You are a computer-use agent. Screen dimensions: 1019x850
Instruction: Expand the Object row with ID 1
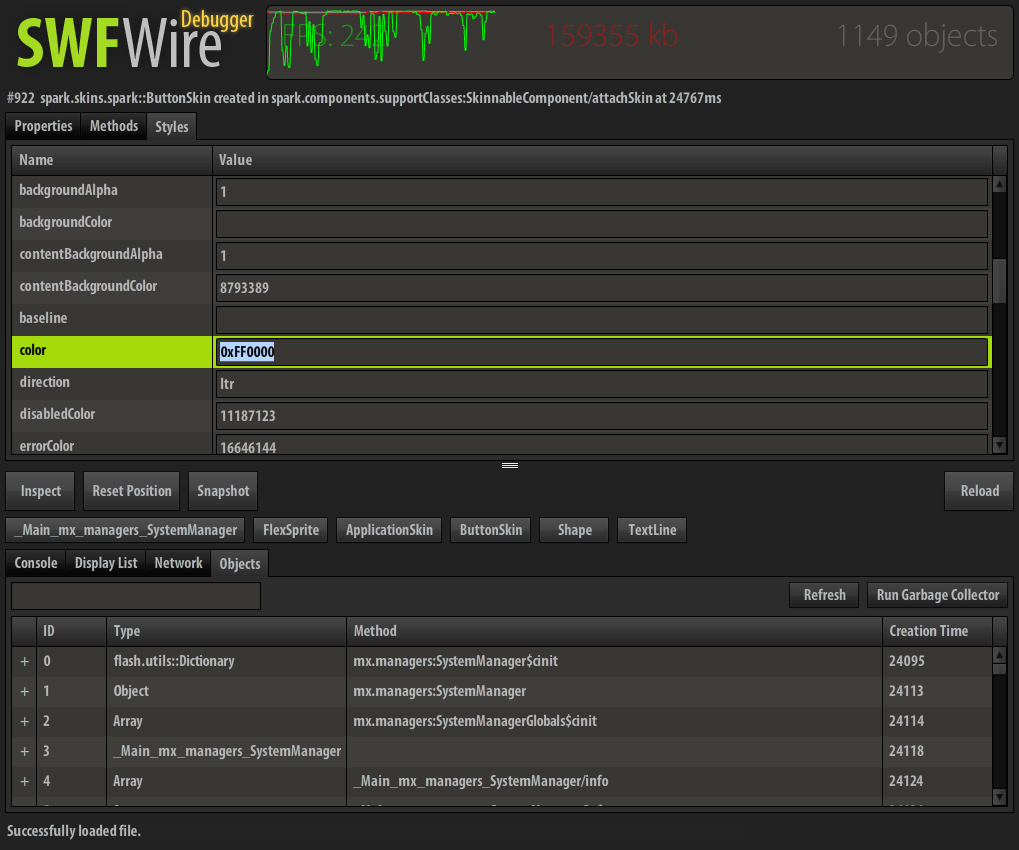(24, 691)
